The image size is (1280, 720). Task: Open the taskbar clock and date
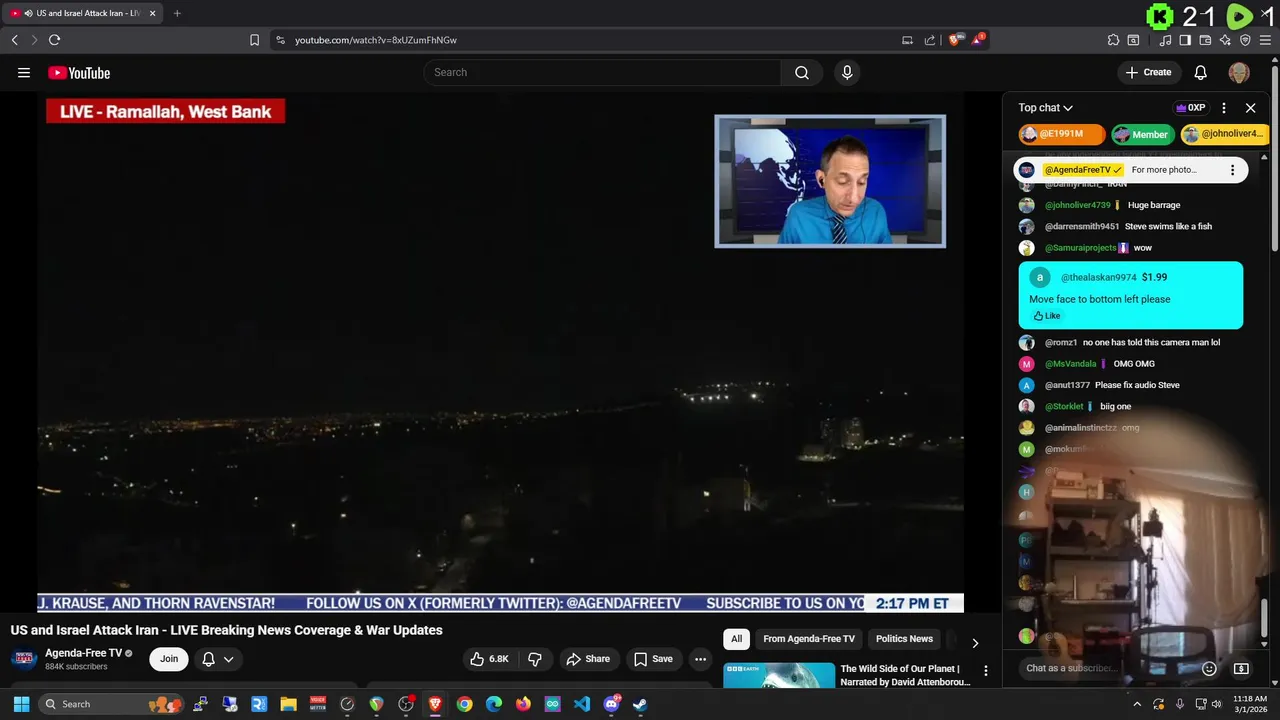pyautogui.click(x=1250, y=704)
